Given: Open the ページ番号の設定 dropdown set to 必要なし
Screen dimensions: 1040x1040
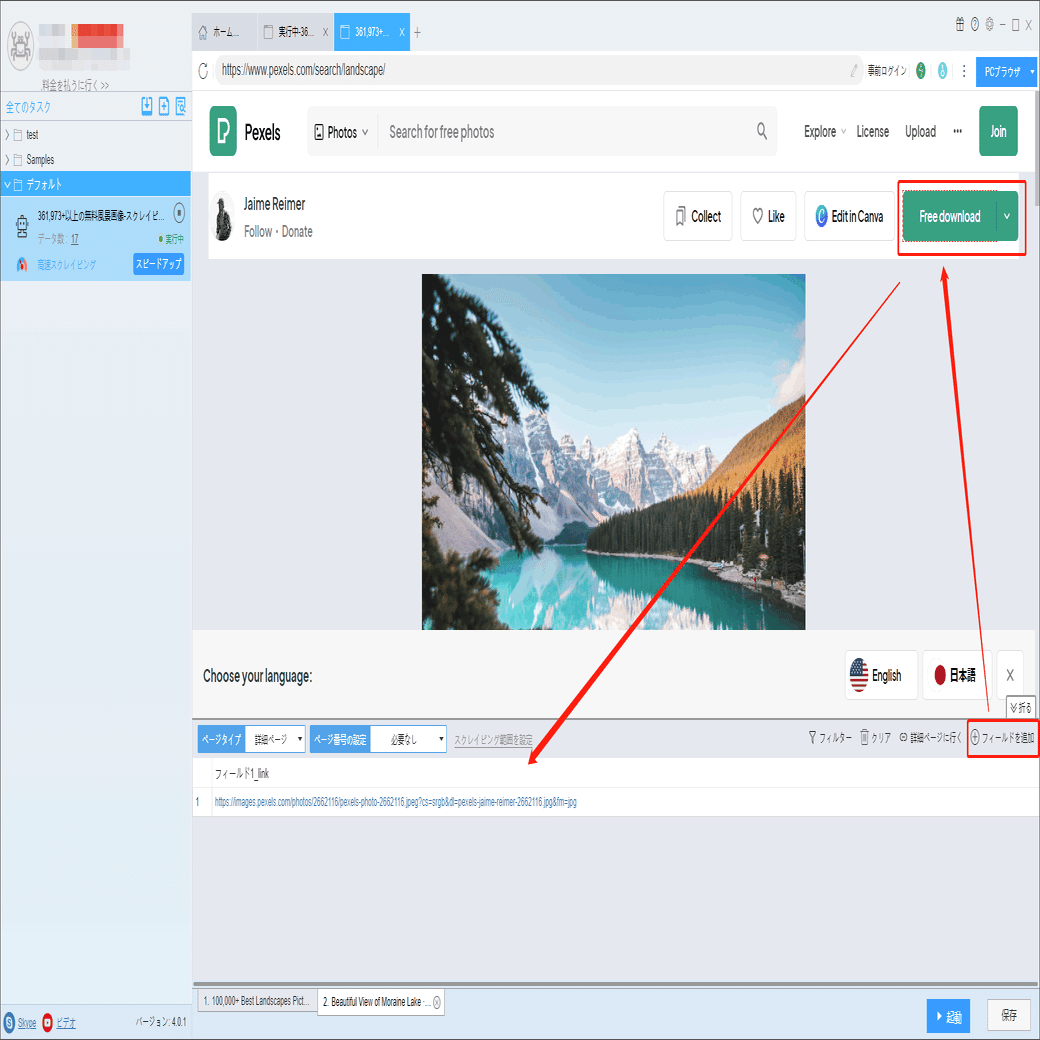Looking at the screenshot, I should [408, 739].
